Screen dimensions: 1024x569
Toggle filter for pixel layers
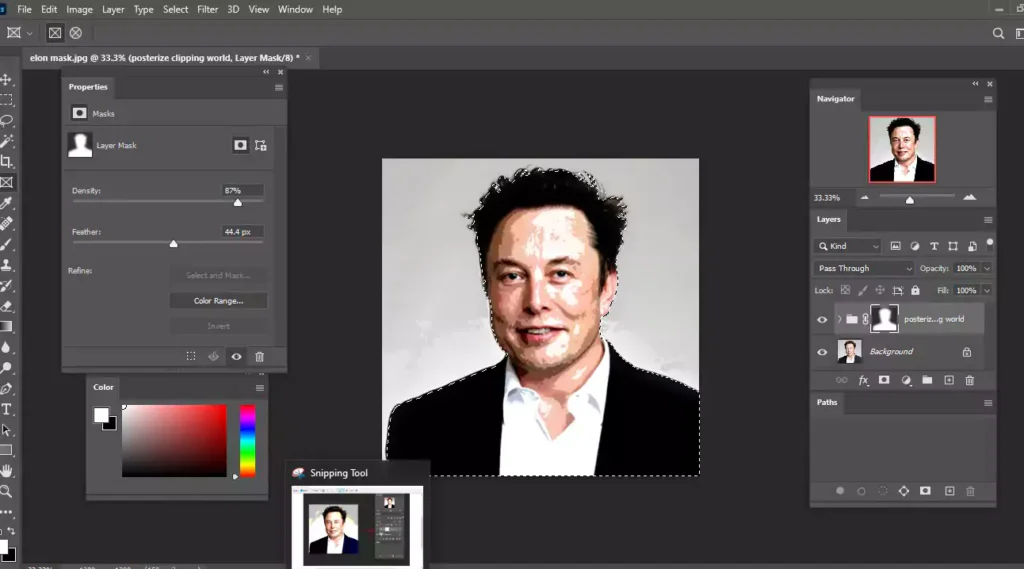click(x=895, y=246)
